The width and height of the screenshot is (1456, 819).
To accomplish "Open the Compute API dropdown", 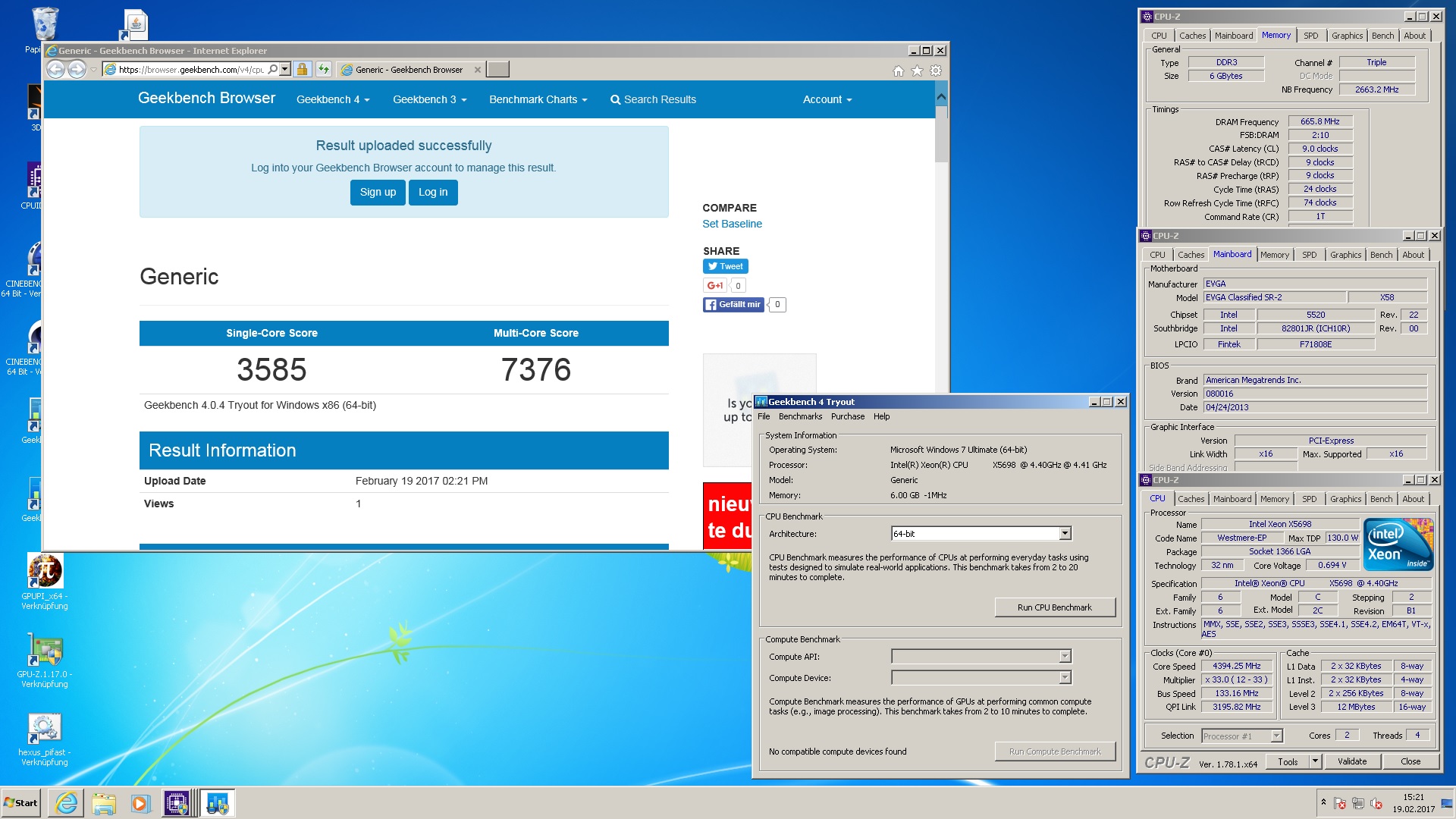I will pos(981,657).
